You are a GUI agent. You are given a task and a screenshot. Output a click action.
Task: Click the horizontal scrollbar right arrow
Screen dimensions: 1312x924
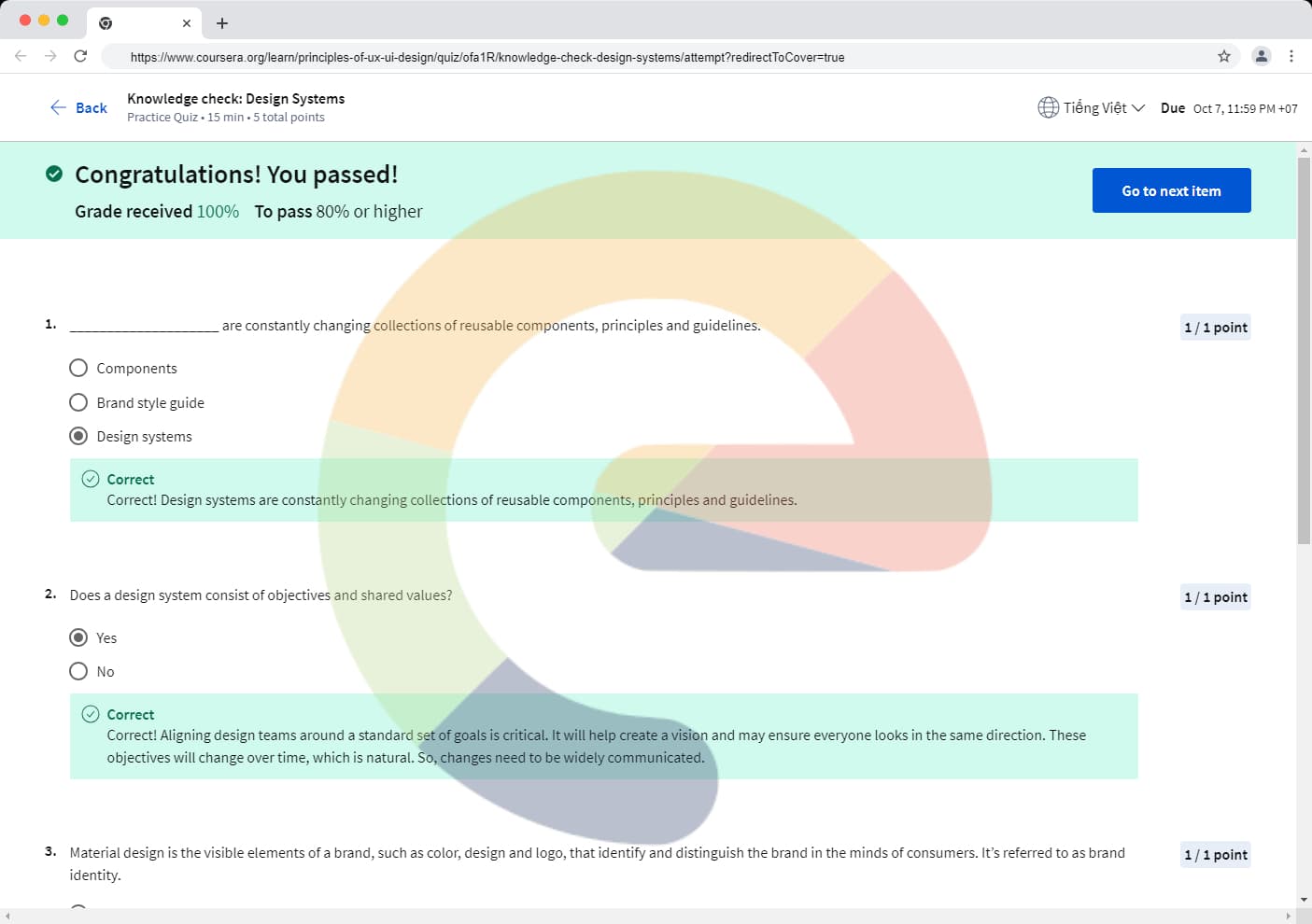click(x=1289, y=917)
